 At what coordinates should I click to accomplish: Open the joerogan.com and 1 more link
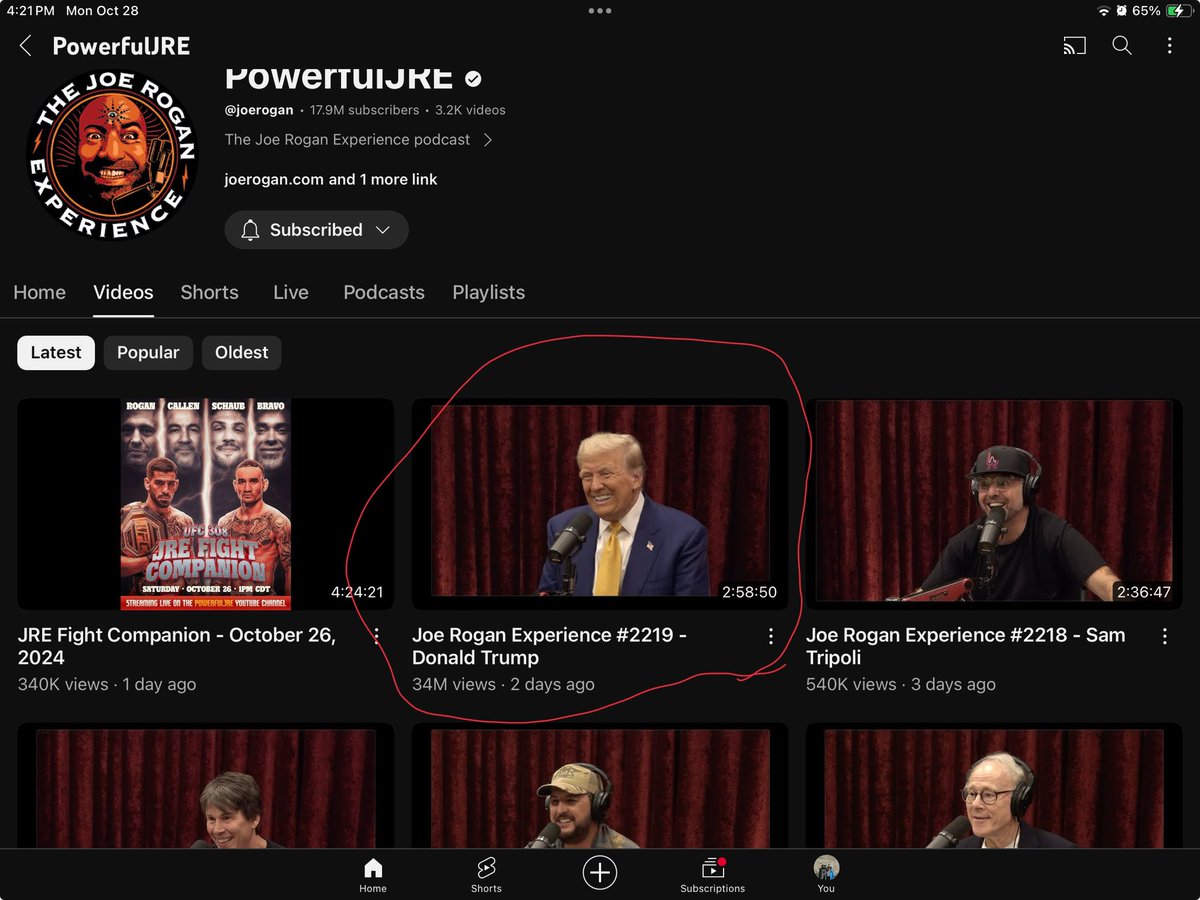pyautogui.click(x=331, y=180)
